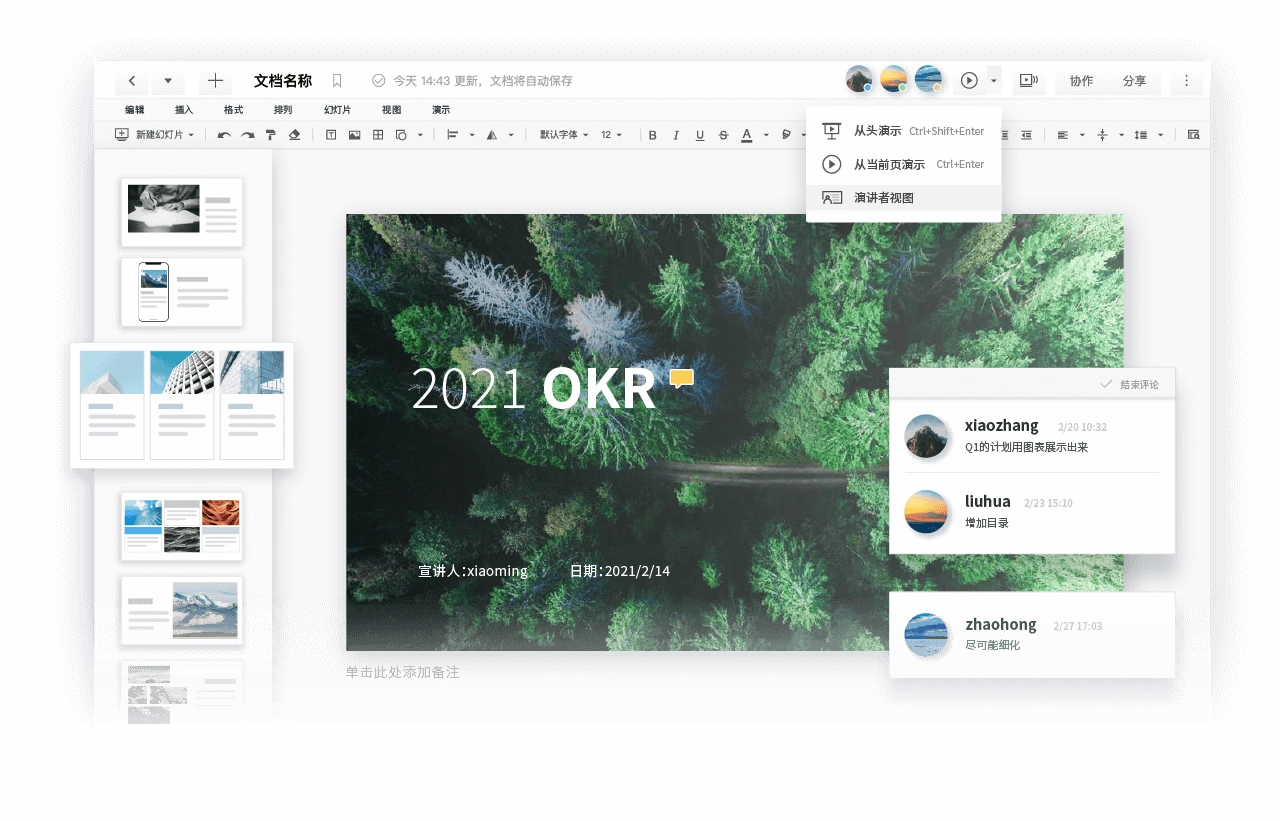The height and width of the screenshot is (821, 1280).
Task: Select 演讲者视图 from presentation menu
Action: pyautogui.click(x=883, y=198)
